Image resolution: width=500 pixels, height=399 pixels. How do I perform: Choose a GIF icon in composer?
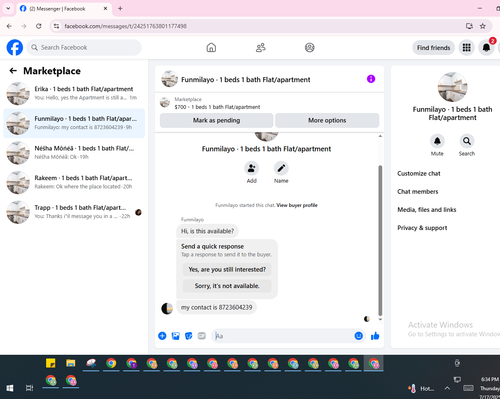[202, 336]
